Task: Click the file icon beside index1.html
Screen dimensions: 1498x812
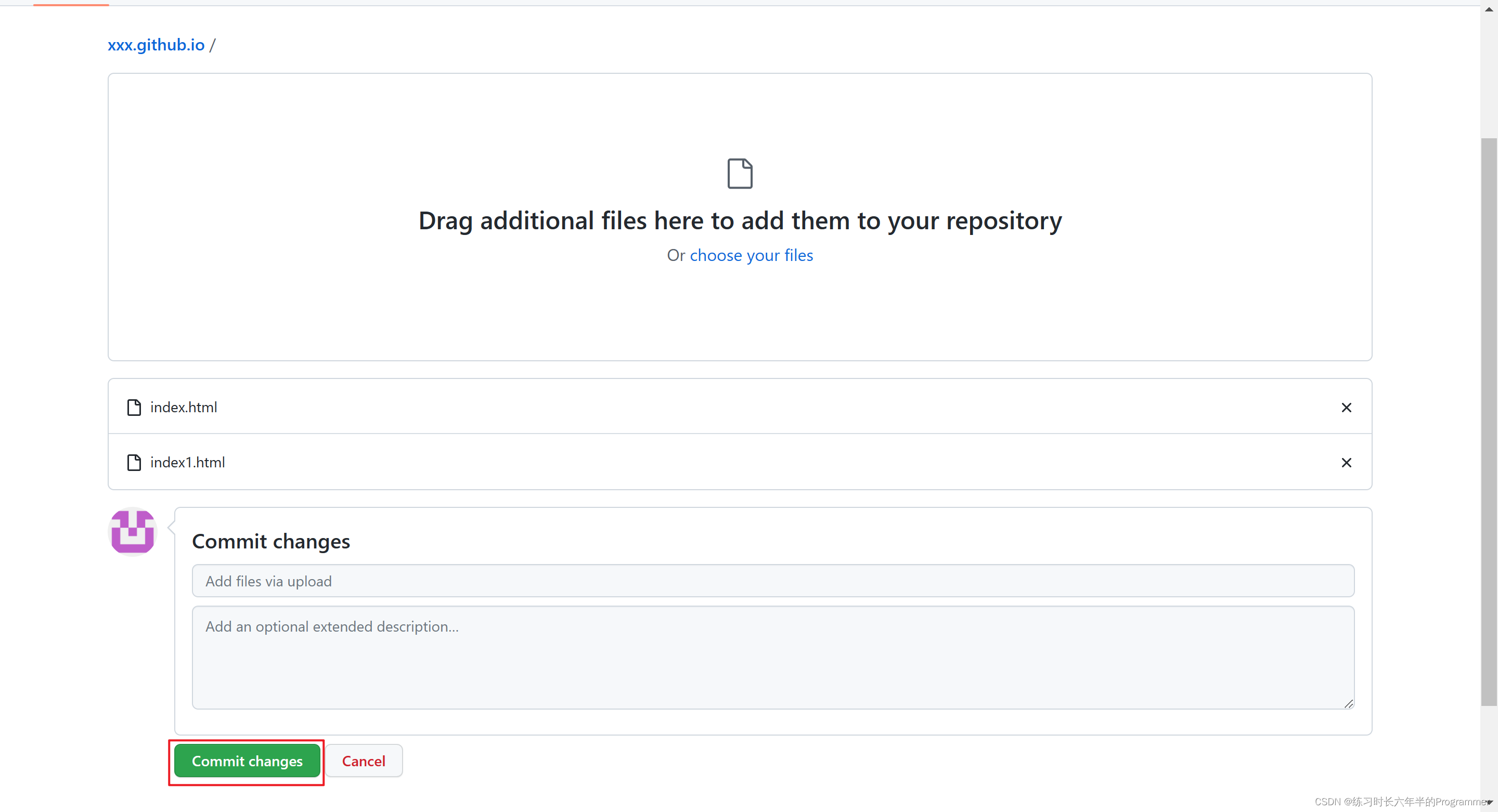Action: [134, 463]
